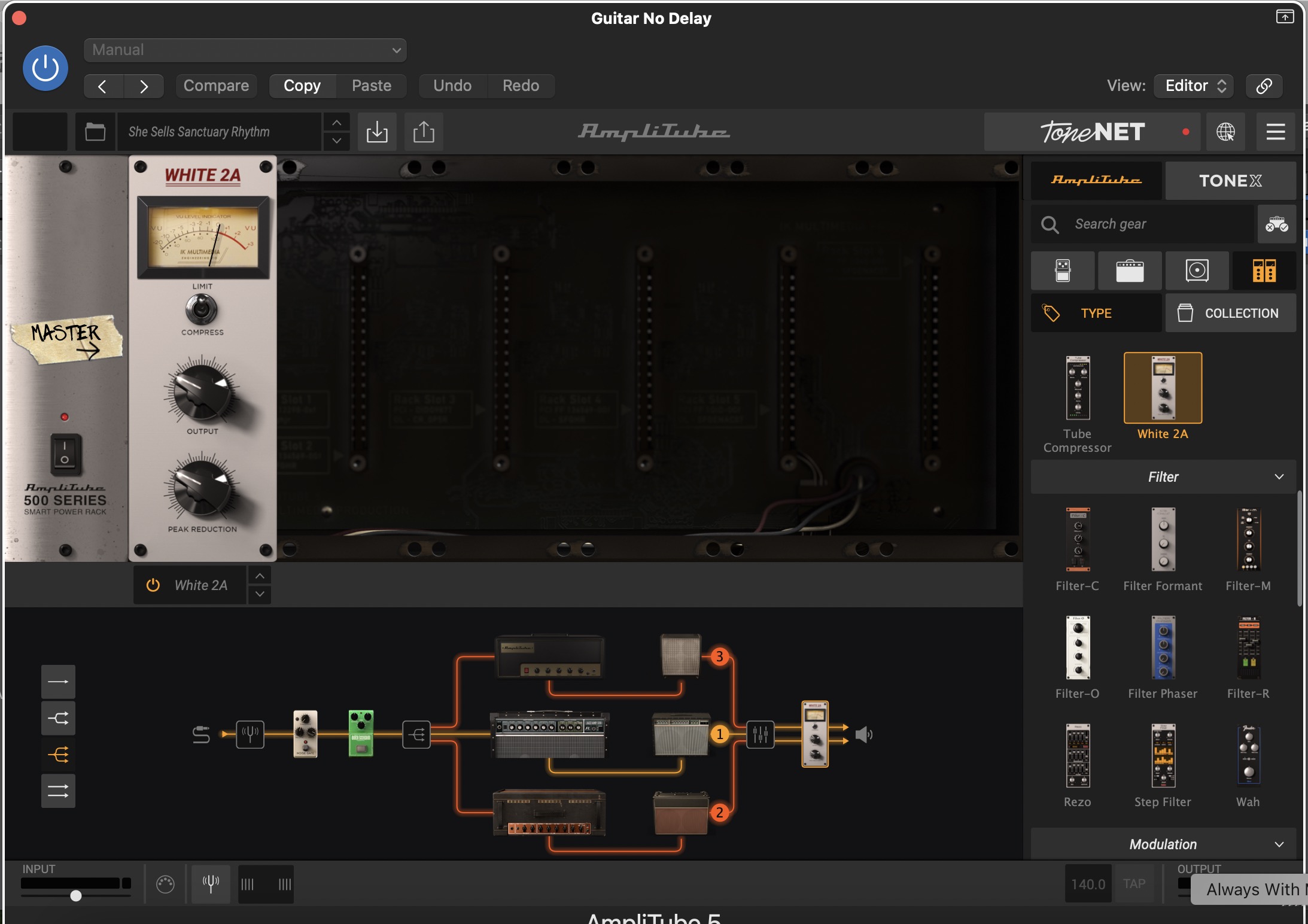
Task: Click the Redo button
Action: pos(521,86)
